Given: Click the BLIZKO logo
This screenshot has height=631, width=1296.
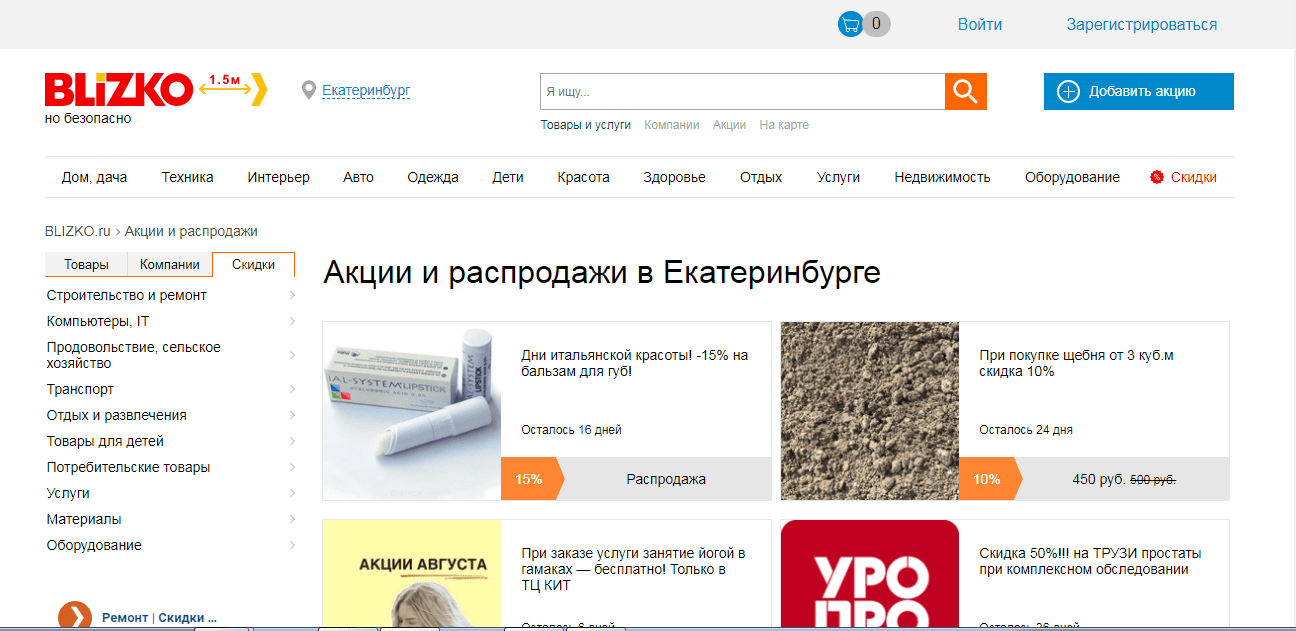Looking at the screenshot, I should click(x=119, y=90).
